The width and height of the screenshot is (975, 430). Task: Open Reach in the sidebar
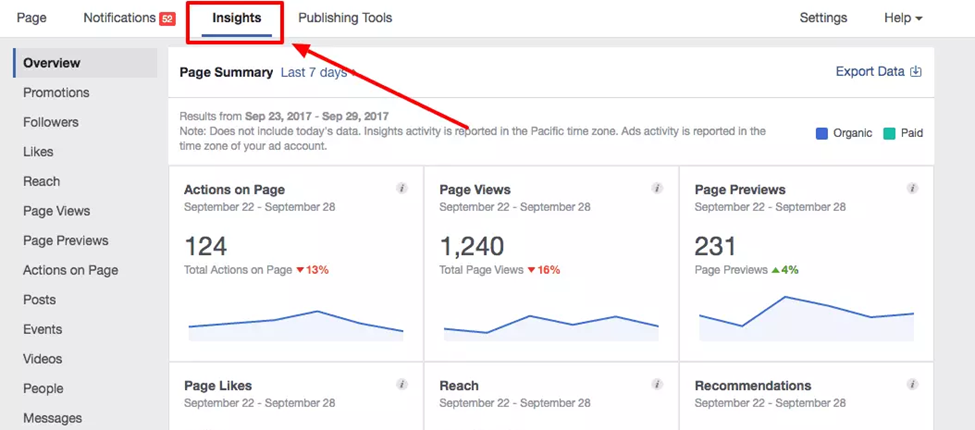(x=42, y=181)
